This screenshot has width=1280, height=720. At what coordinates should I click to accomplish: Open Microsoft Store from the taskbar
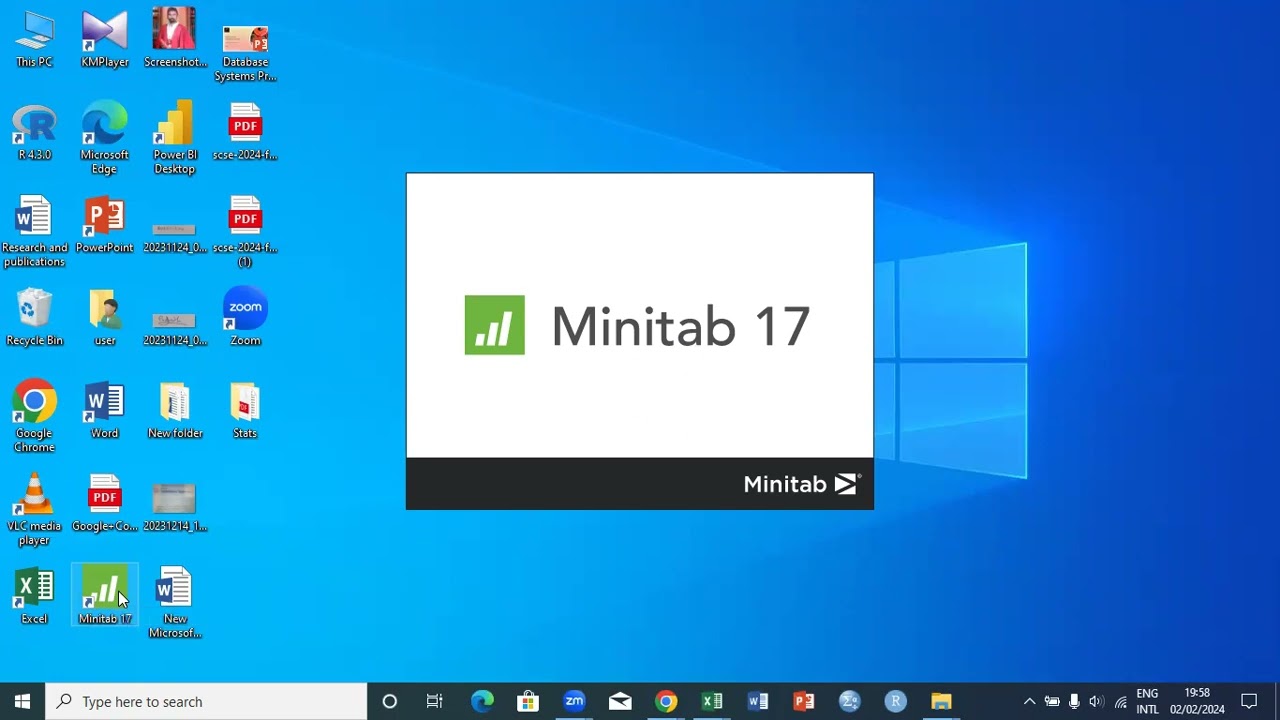(x=528, y=701)
